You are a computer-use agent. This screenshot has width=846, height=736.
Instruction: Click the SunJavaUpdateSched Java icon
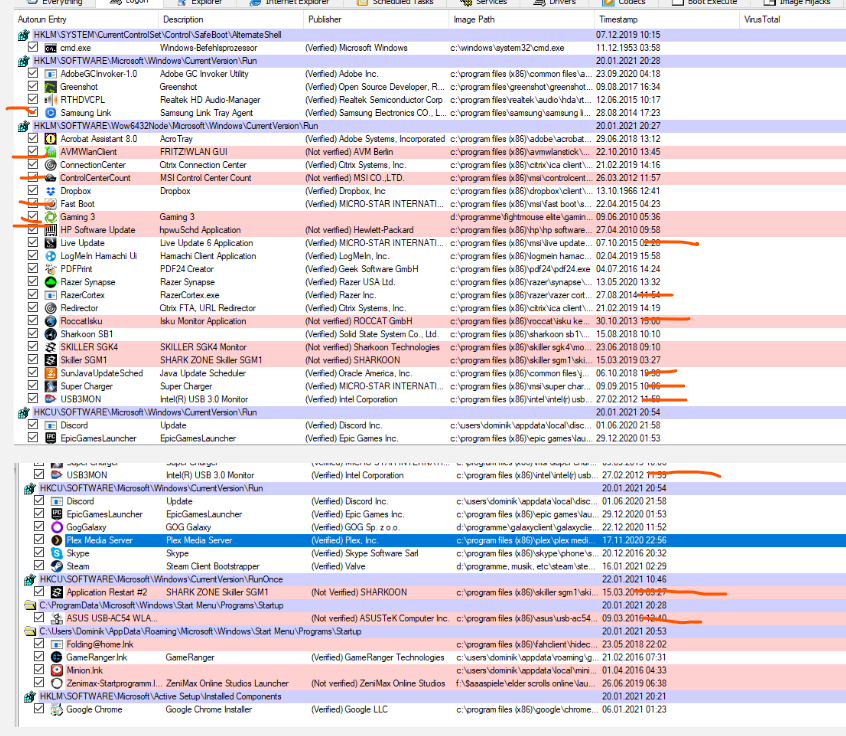(x=50, y=373)
